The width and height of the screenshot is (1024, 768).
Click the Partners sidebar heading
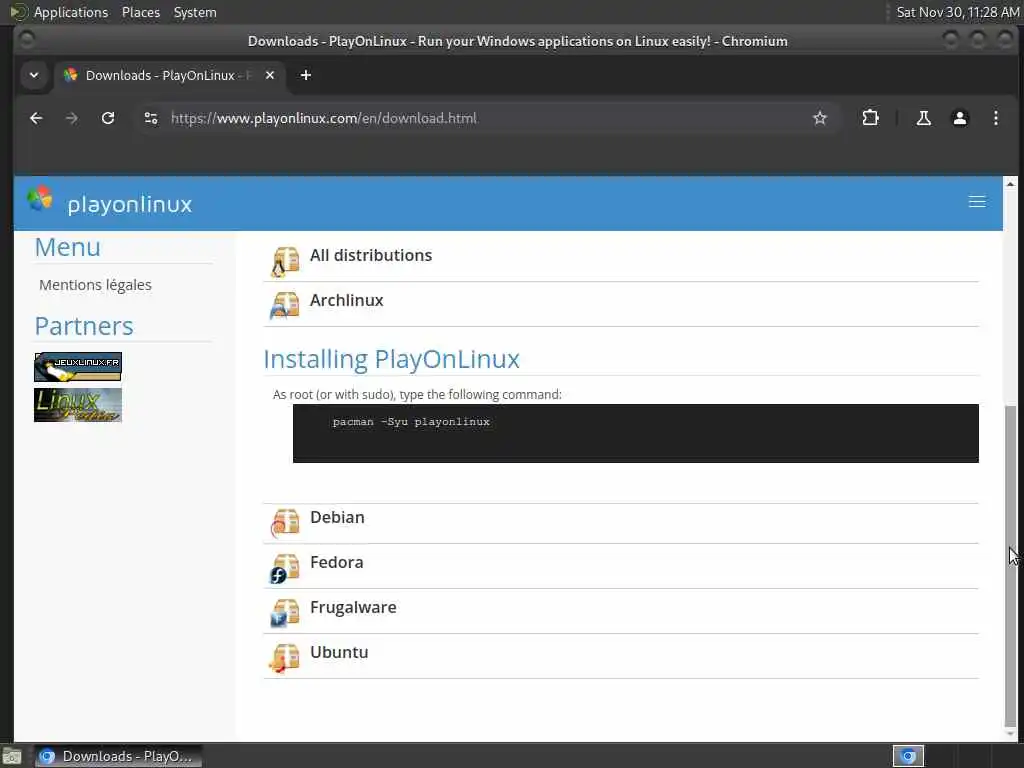click(x=84, y=326)
